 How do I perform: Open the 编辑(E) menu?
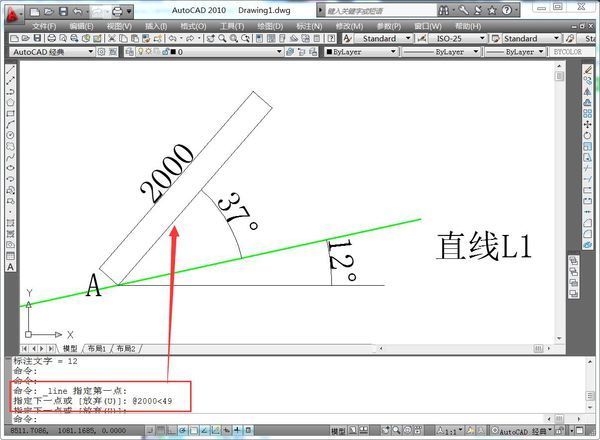click(x=82, y=26)
